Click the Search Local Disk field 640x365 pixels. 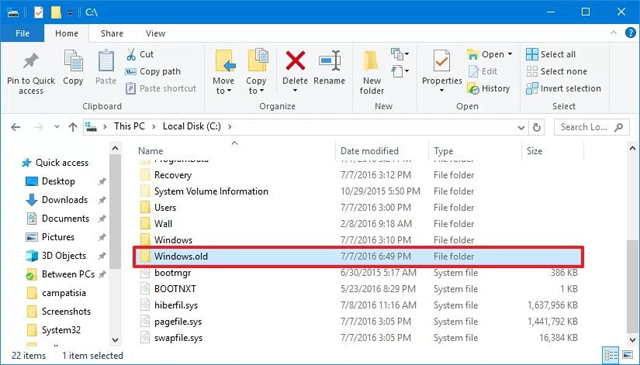click(591, 127)
